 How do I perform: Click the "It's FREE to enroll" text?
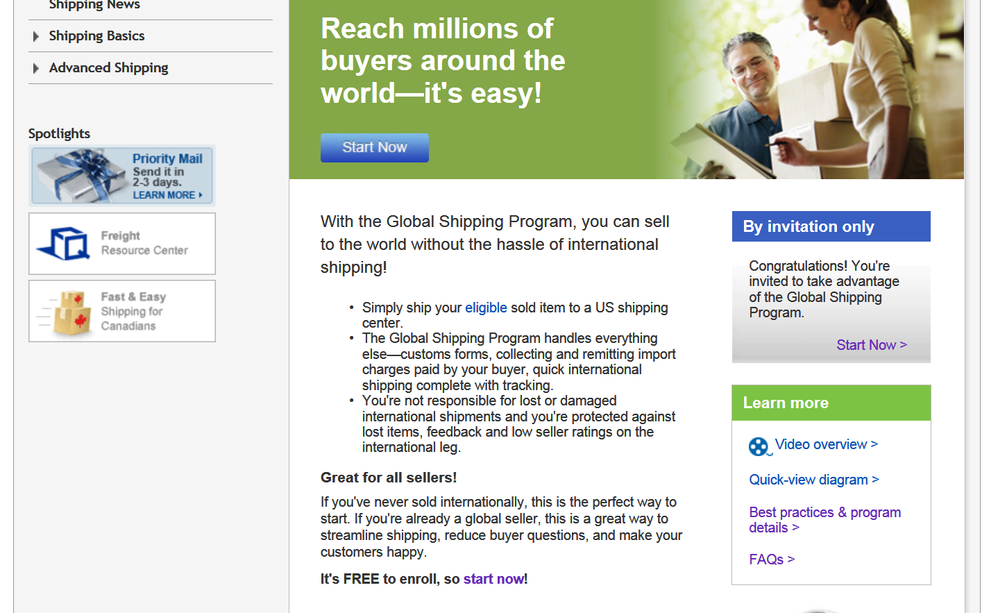[x=424, y=579]
